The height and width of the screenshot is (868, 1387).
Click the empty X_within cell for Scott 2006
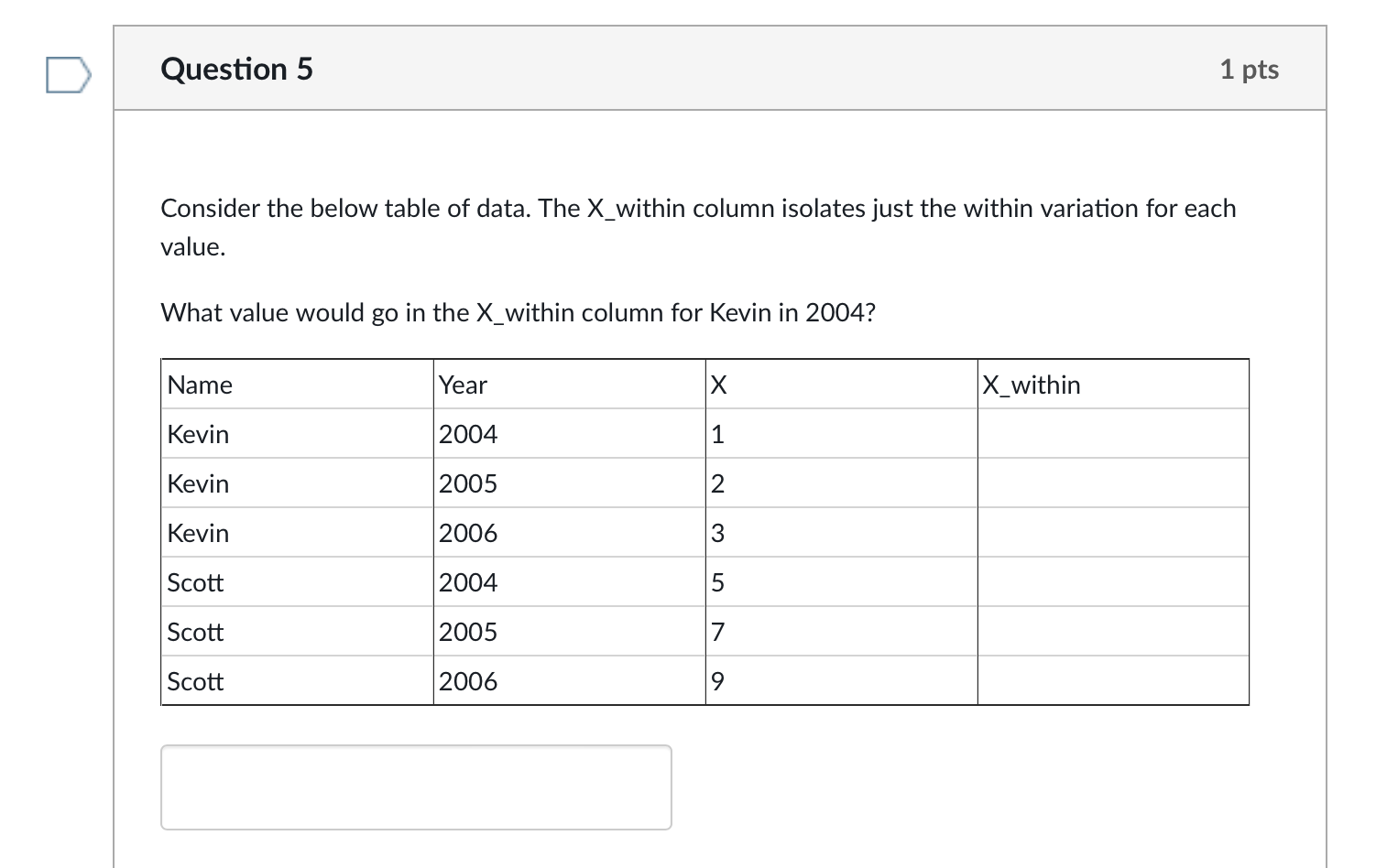click(x=1112, y=681)
